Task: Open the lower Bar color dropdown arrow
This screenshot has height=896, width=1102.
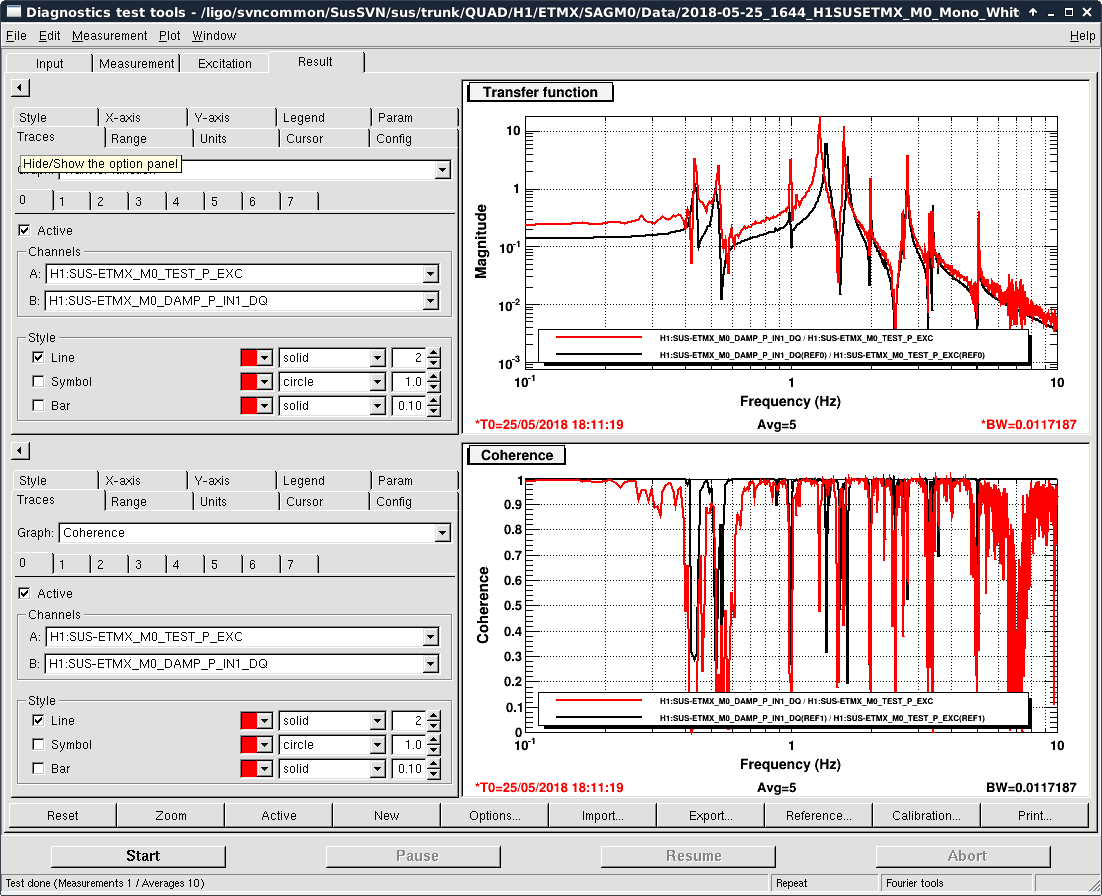Action: click(265, 769)
